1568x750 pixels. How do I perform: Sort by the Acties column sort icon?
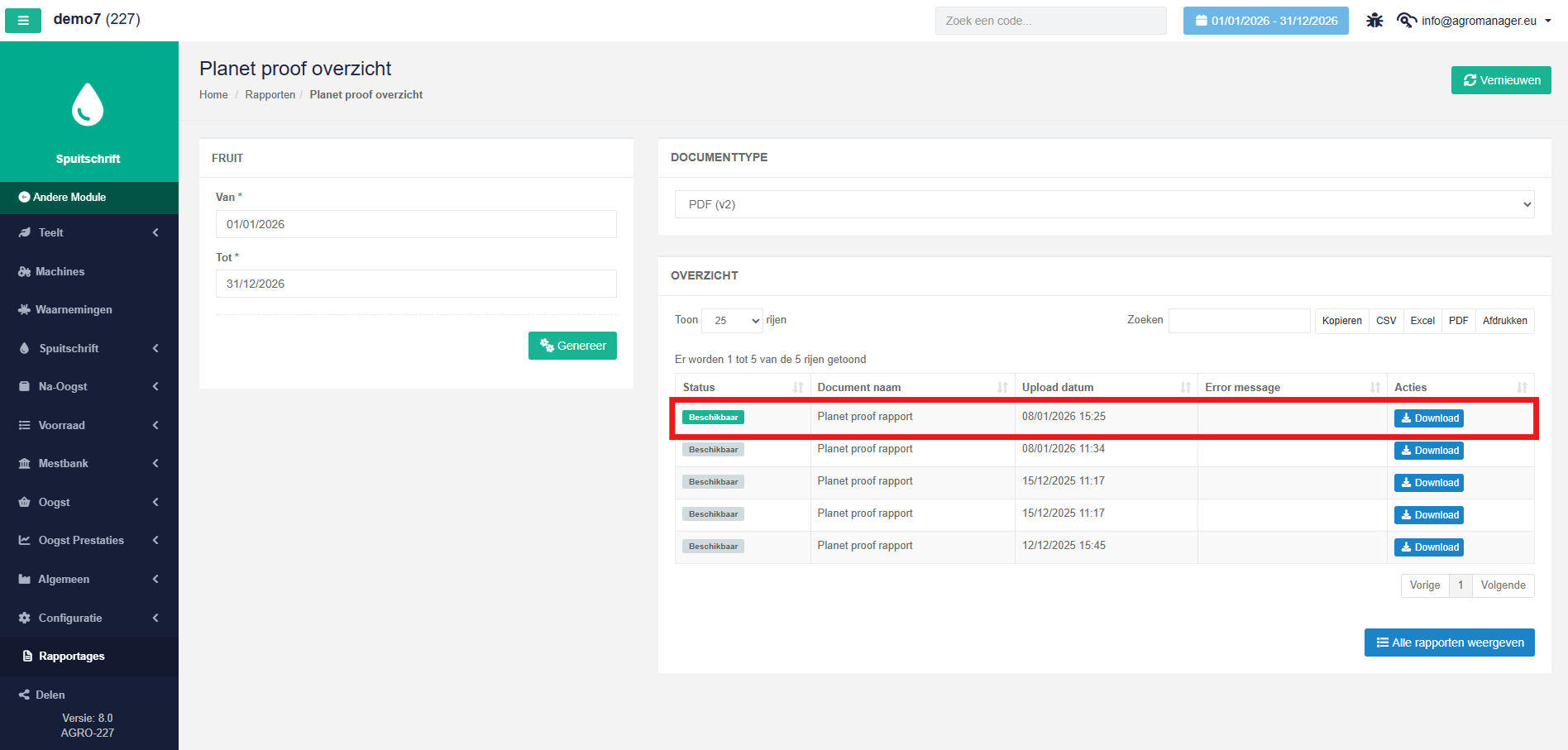[1522, 387]
